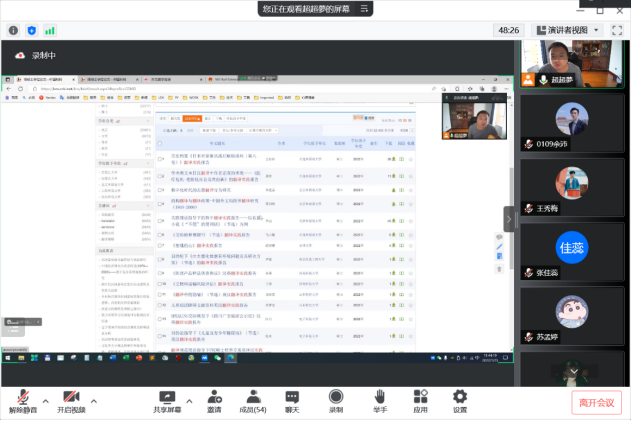631x421 pixels.
Task: Click the invite participants icon
Action: pyautogui.click(x=214, y=397)
